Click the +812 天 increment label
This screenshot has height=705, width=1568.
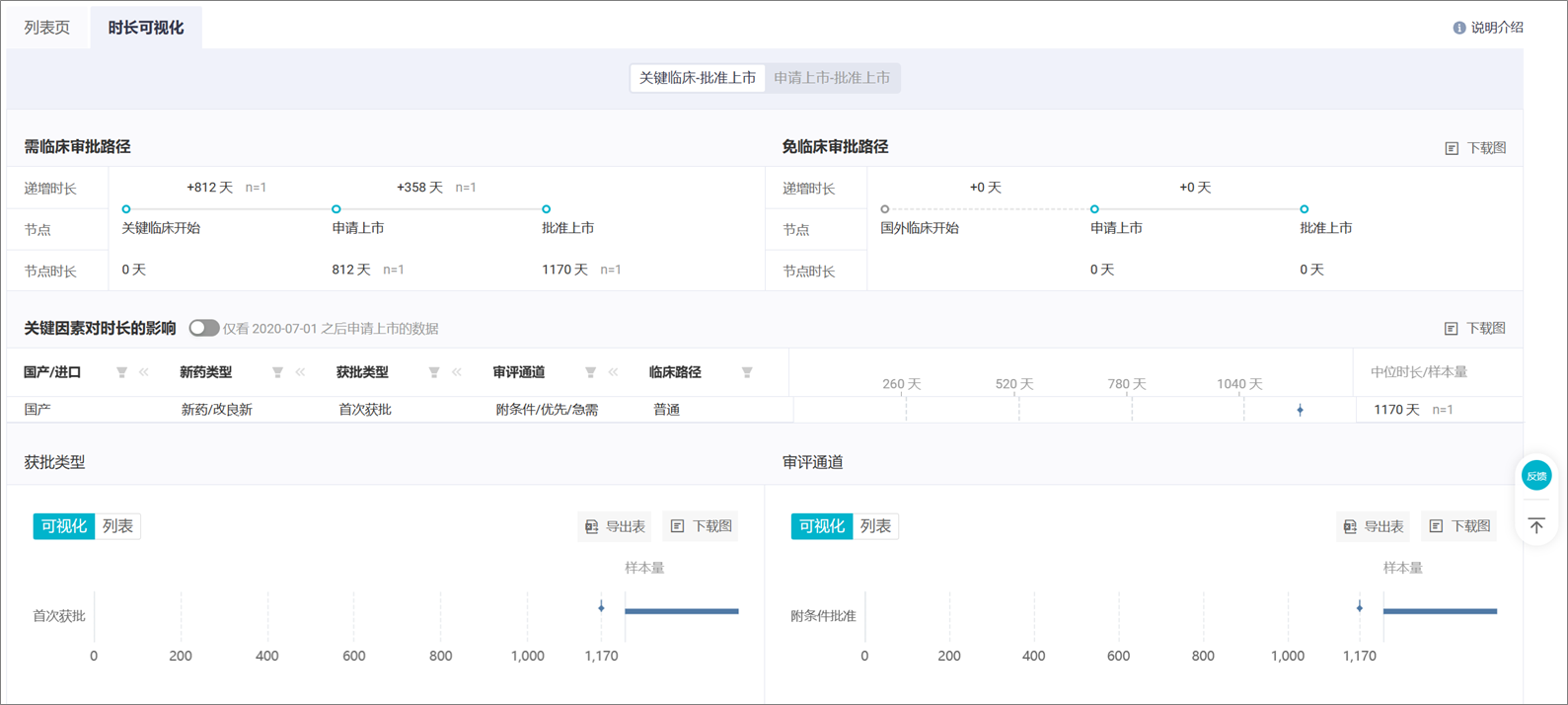(209, 188)
